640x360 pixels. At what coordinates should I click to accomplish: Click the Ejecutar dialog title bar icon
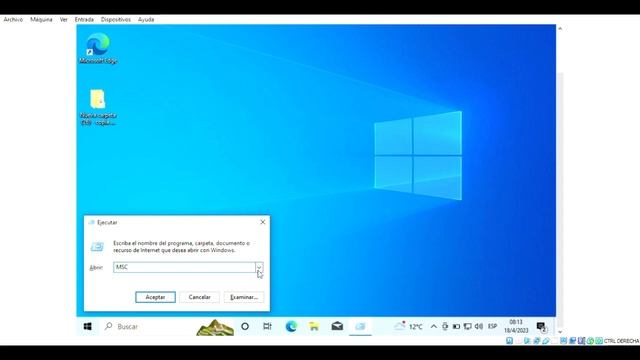[x=91, y=222]
